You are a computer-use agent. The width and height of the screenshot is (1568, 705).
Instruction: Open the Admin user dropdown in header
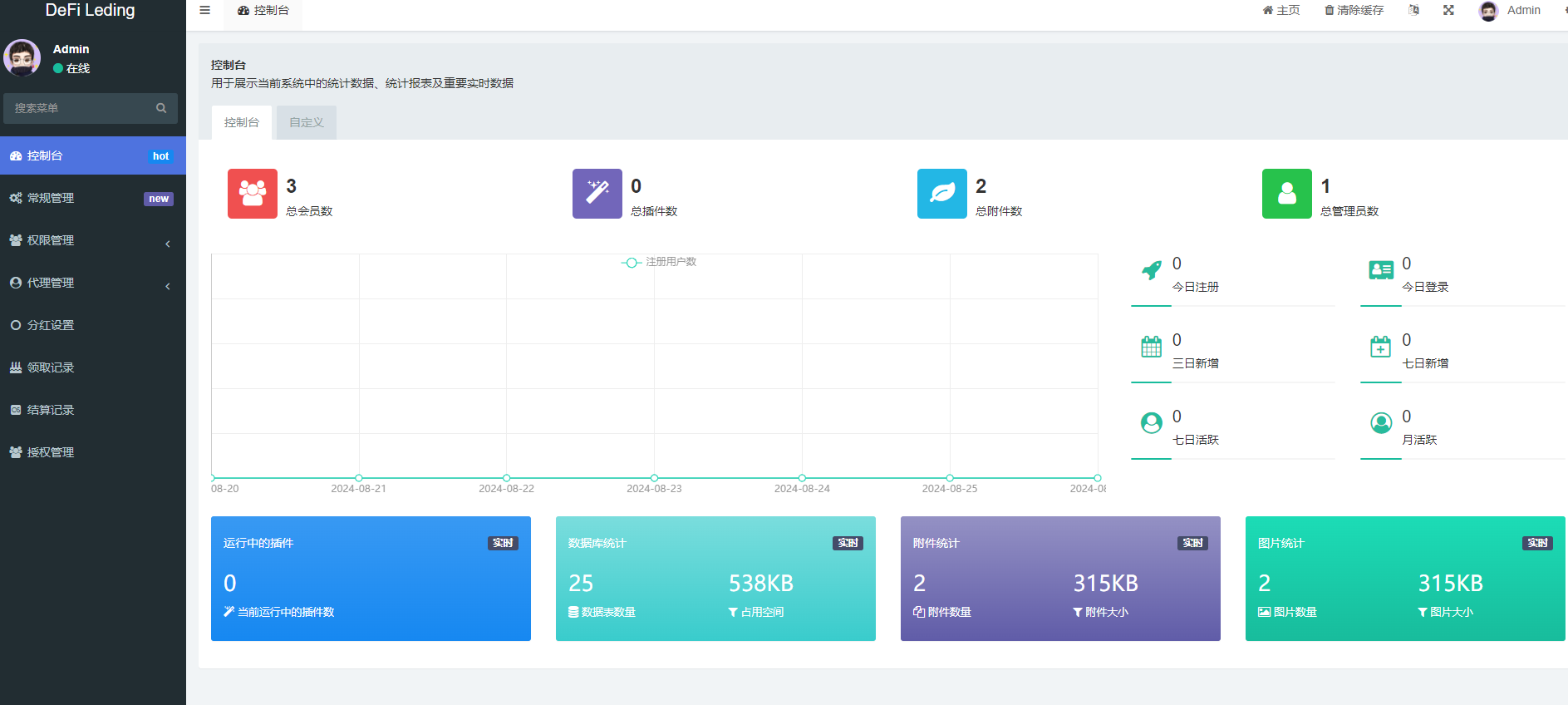(x=1510, y=10)
